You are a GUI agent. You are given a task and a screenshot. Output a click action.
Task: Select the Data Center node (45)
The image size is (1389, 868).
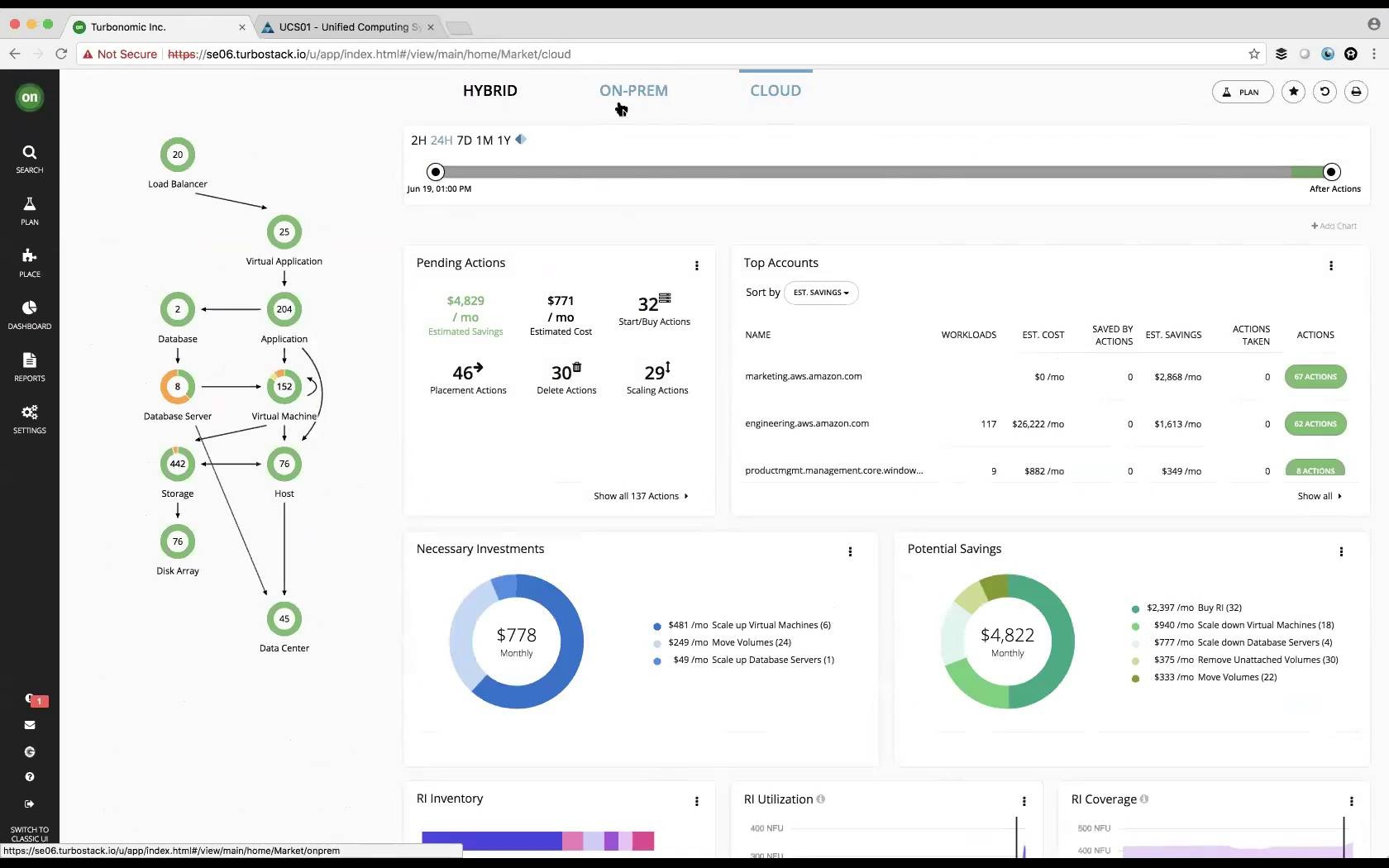pyautogui.click(x=284, y=618)
